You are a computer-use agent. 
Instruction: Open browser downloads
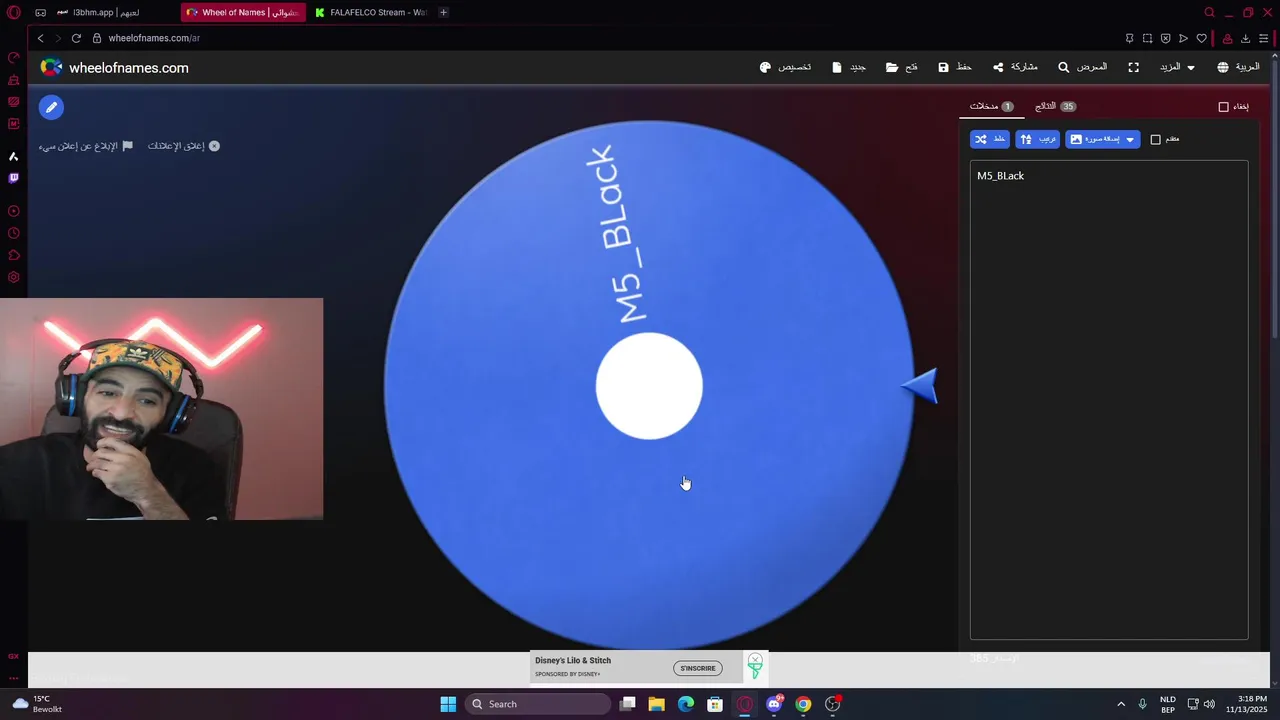pos(1245,38)
